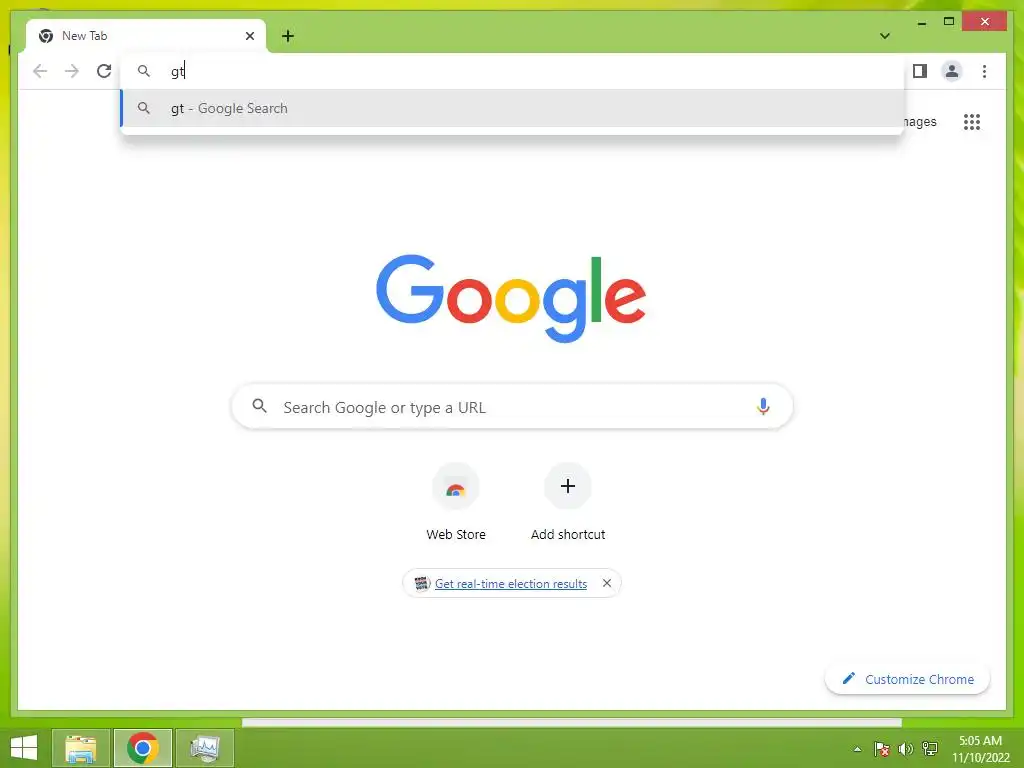Open the volume speaker tray icon
Viewport: 1024px width, 768px height.
point(906,749)
